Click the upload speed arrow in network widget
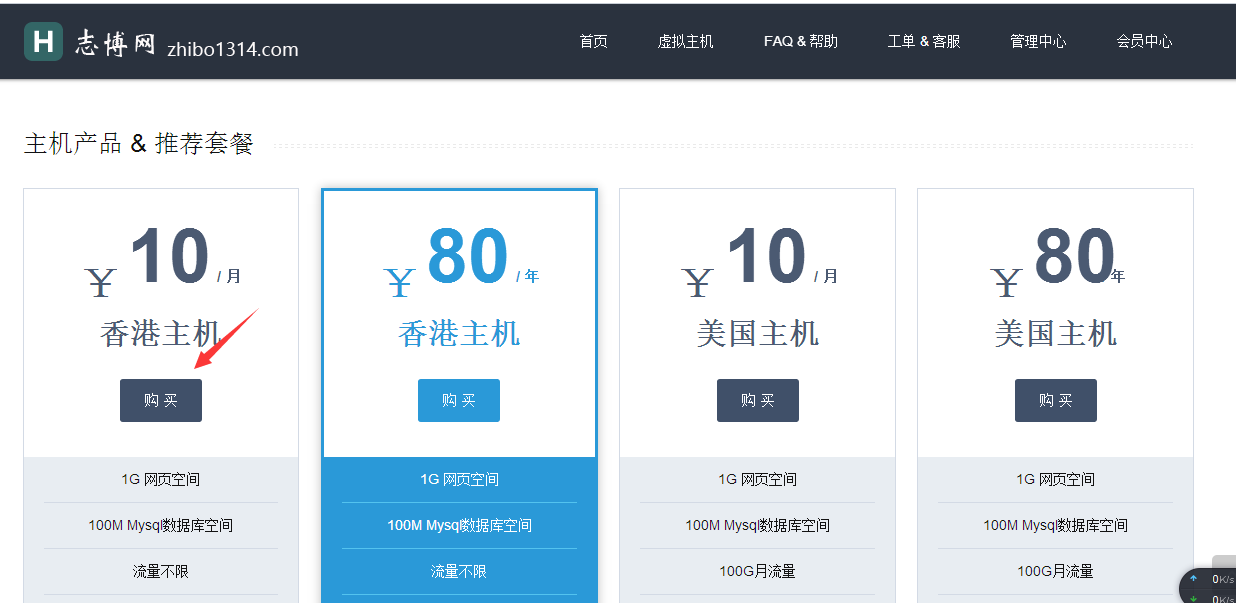Viewport: 1236px width, 603px height. pyautogui.click(x=1193, y=578)
